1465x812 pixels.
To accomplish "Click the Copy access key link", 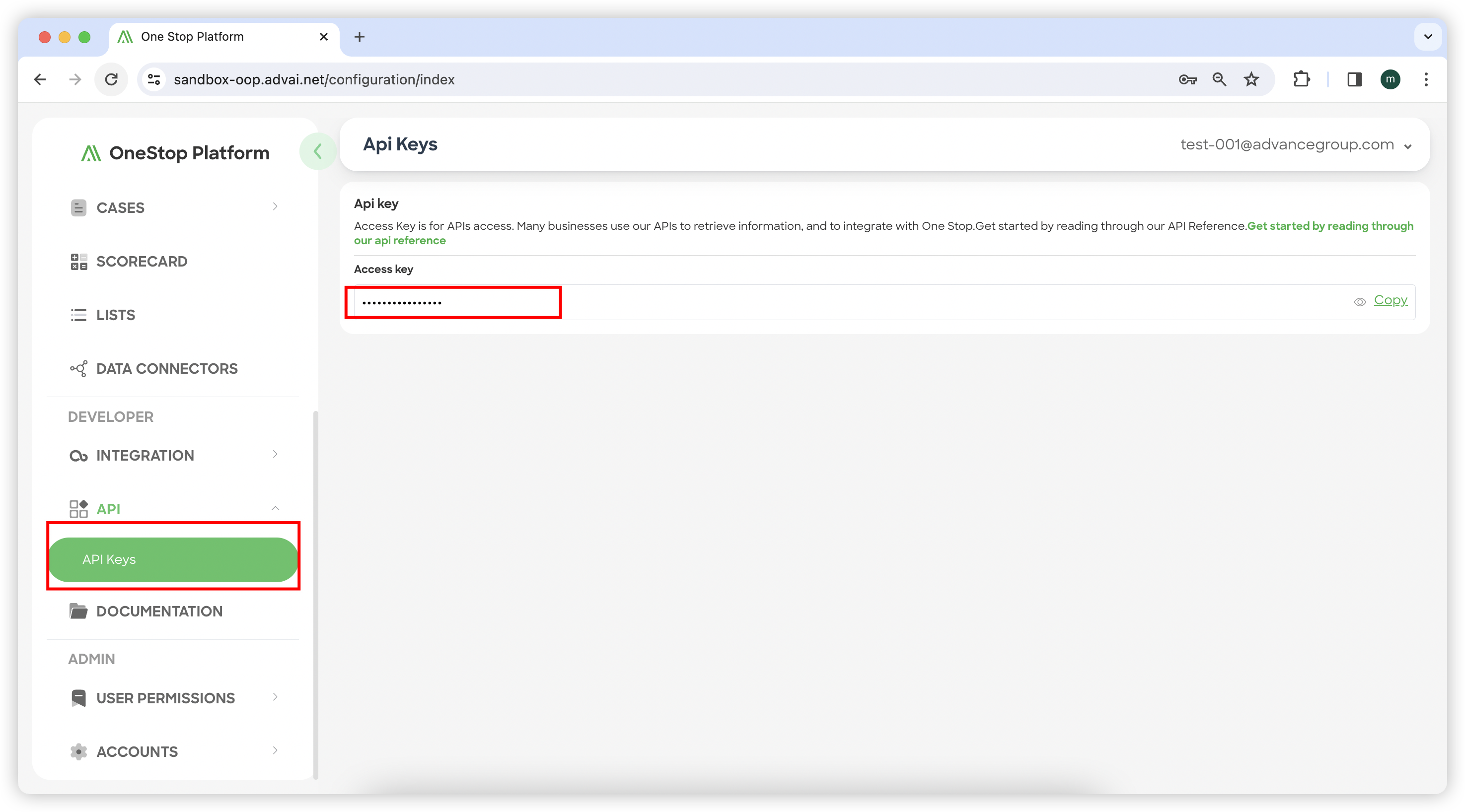I will [1390, 300].
